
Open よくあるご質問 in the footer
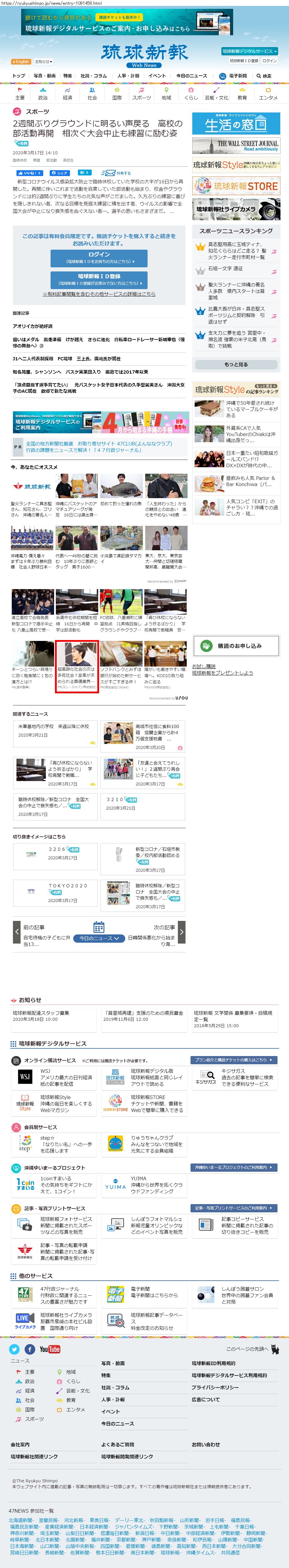tap(117, 1444)
